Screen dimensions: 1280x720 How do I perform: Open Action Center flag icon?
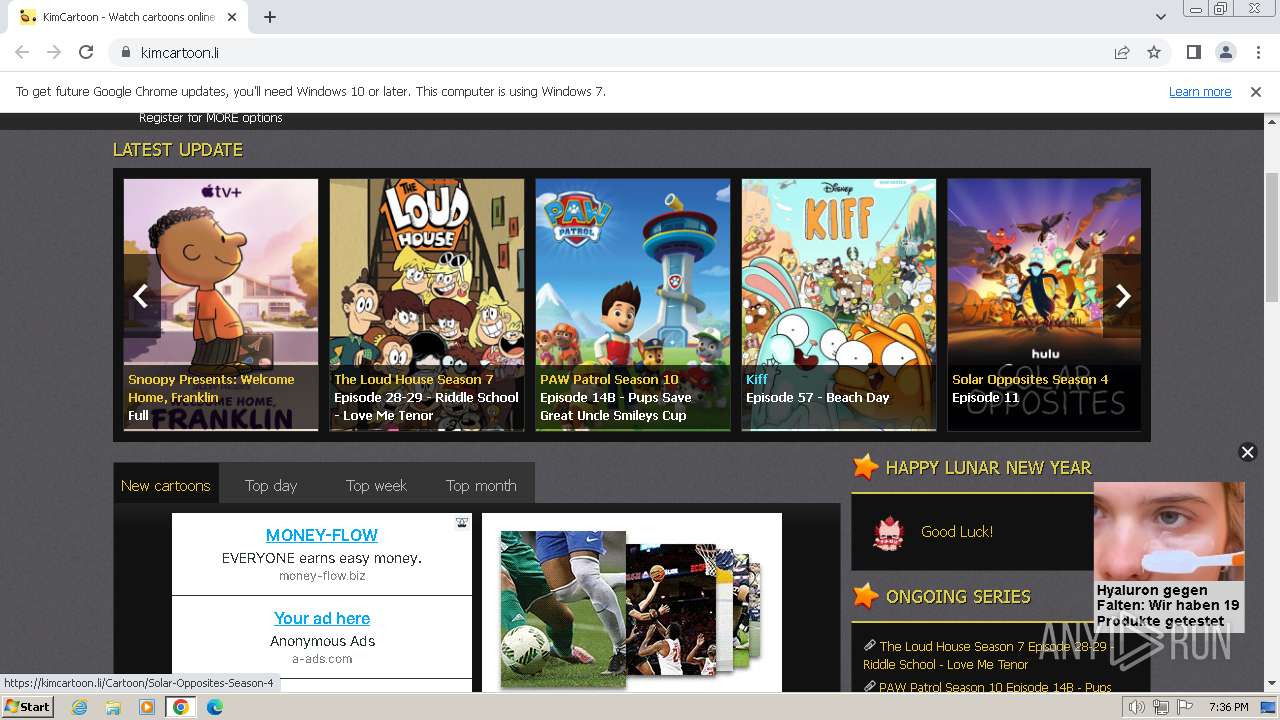(1184, 707)
